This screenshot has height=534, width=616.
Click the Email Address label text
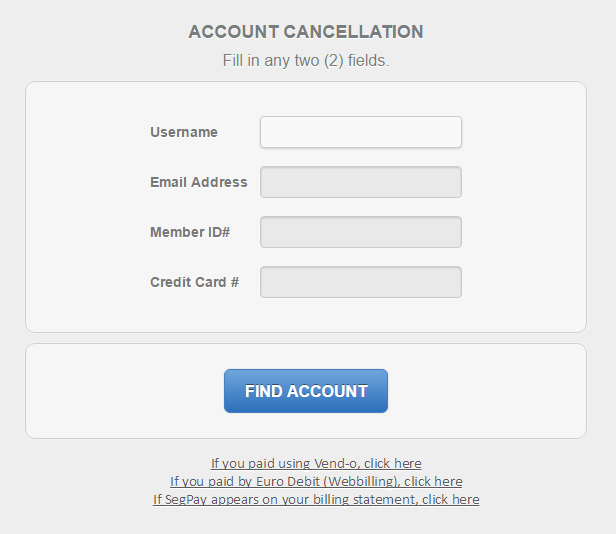198,182
